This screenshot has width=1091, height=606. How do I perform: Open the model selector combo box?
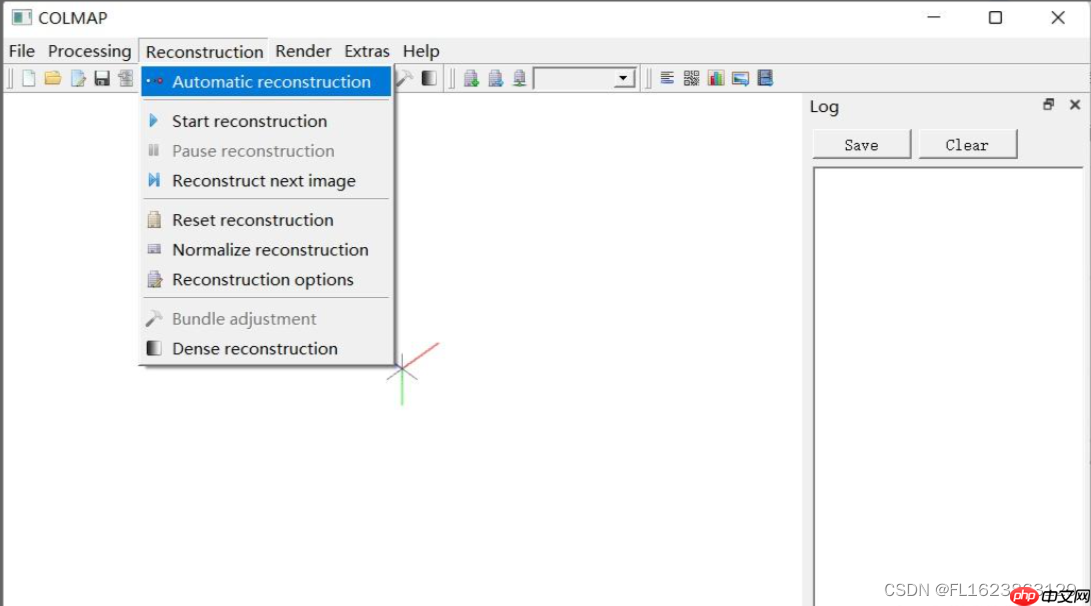[x=584, y=78]
